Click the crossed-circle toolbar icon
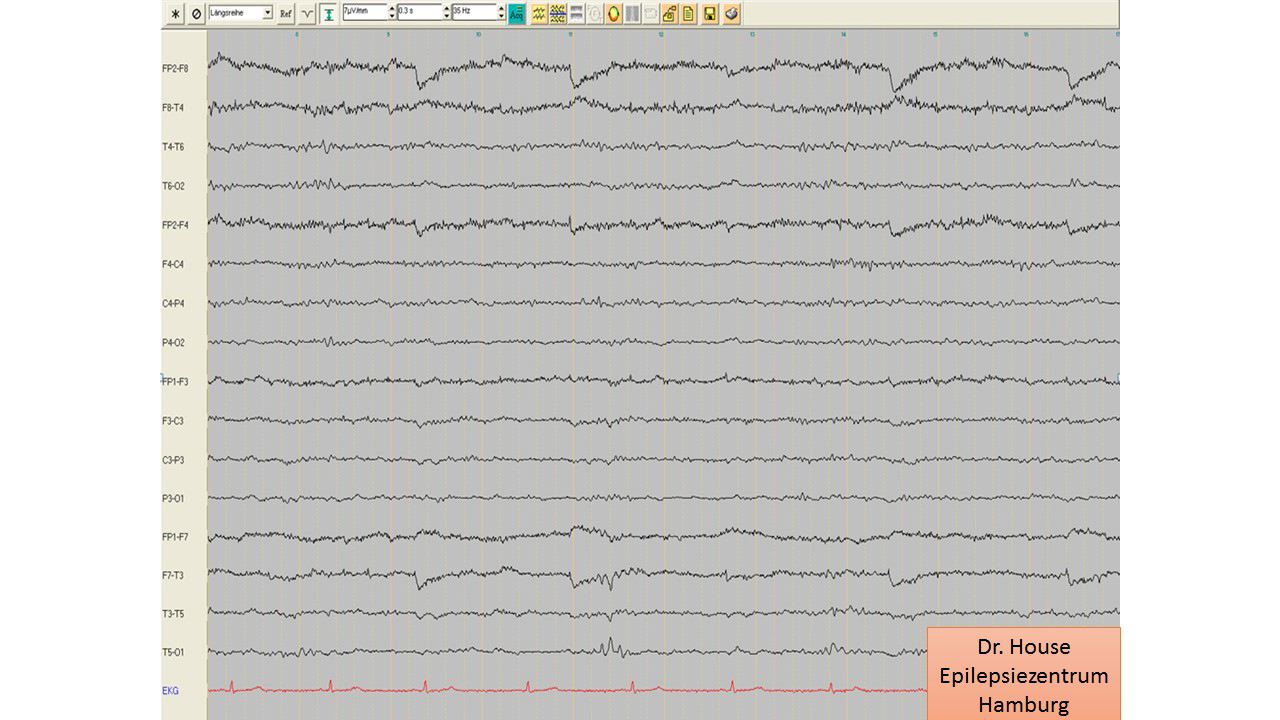 pos(197,13)
